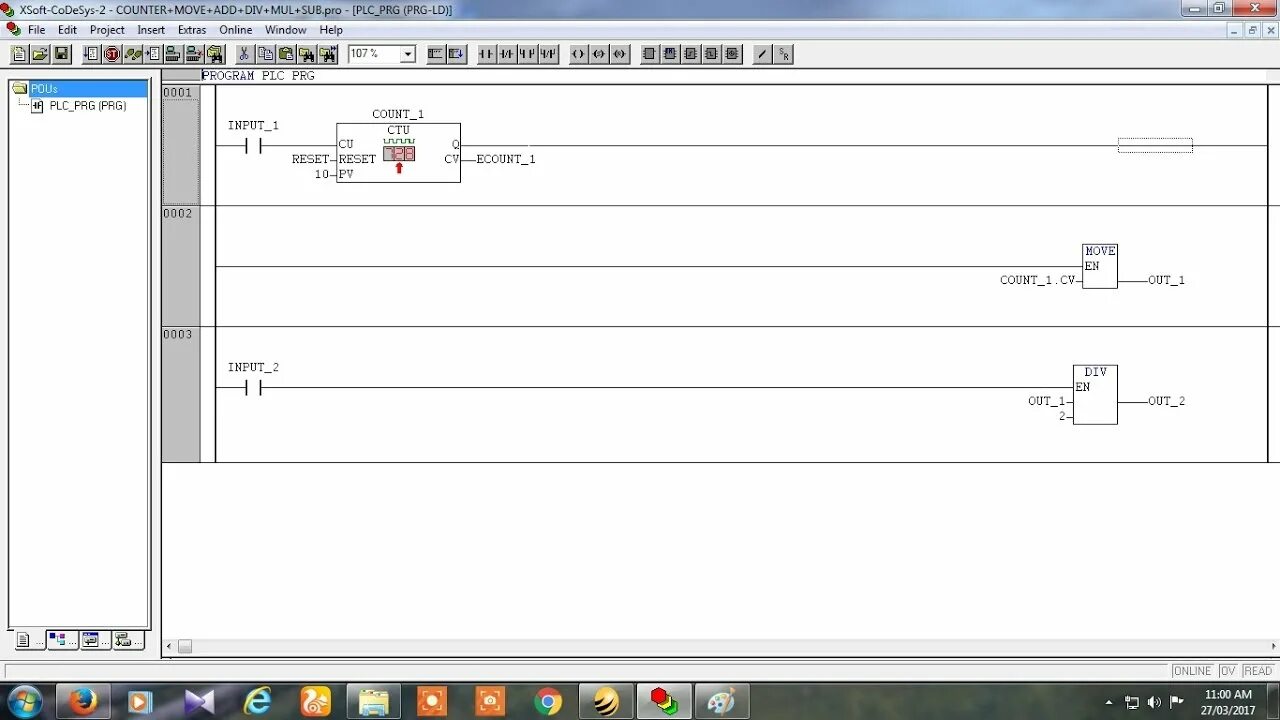Open the Edit menu
This screenshot has width=1280, height=720.
pos(67,30)
